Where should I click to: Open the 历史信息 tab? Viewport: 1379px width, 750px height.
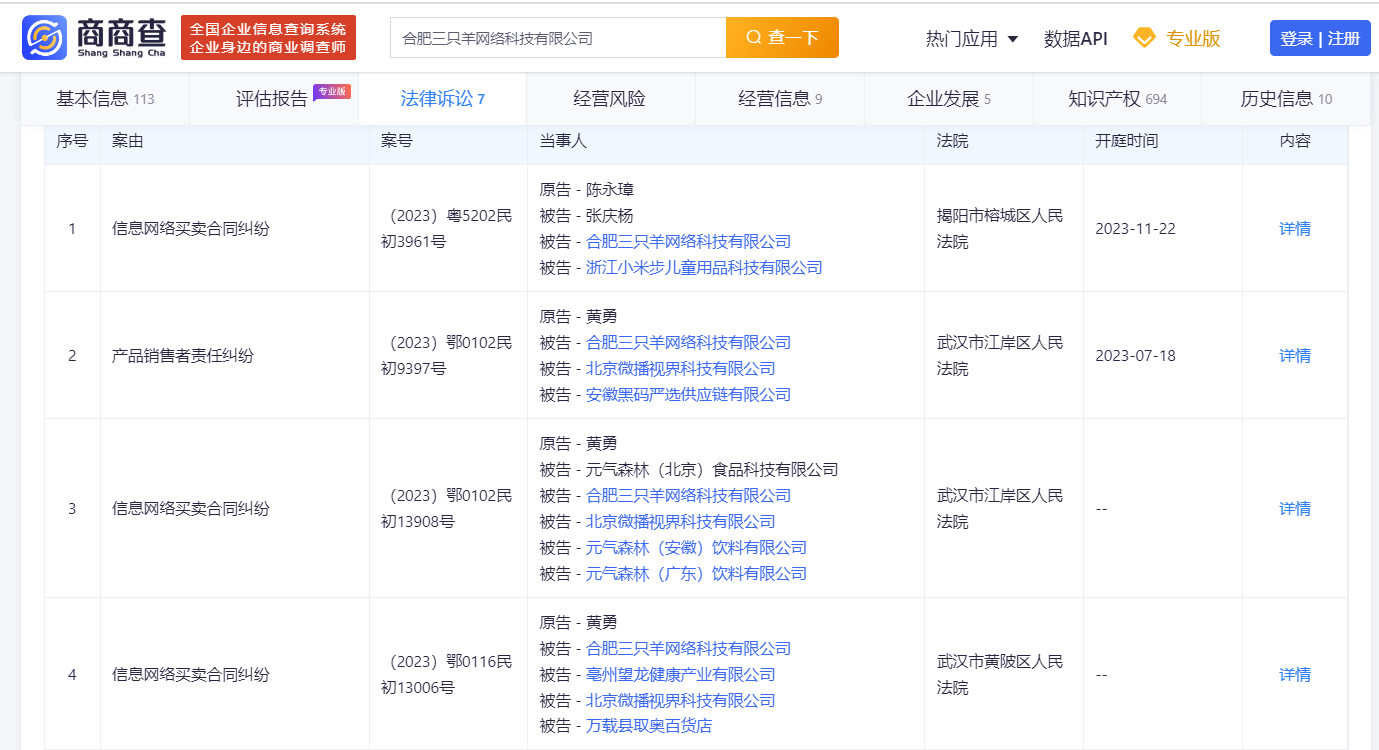(x=1286, y=98)
